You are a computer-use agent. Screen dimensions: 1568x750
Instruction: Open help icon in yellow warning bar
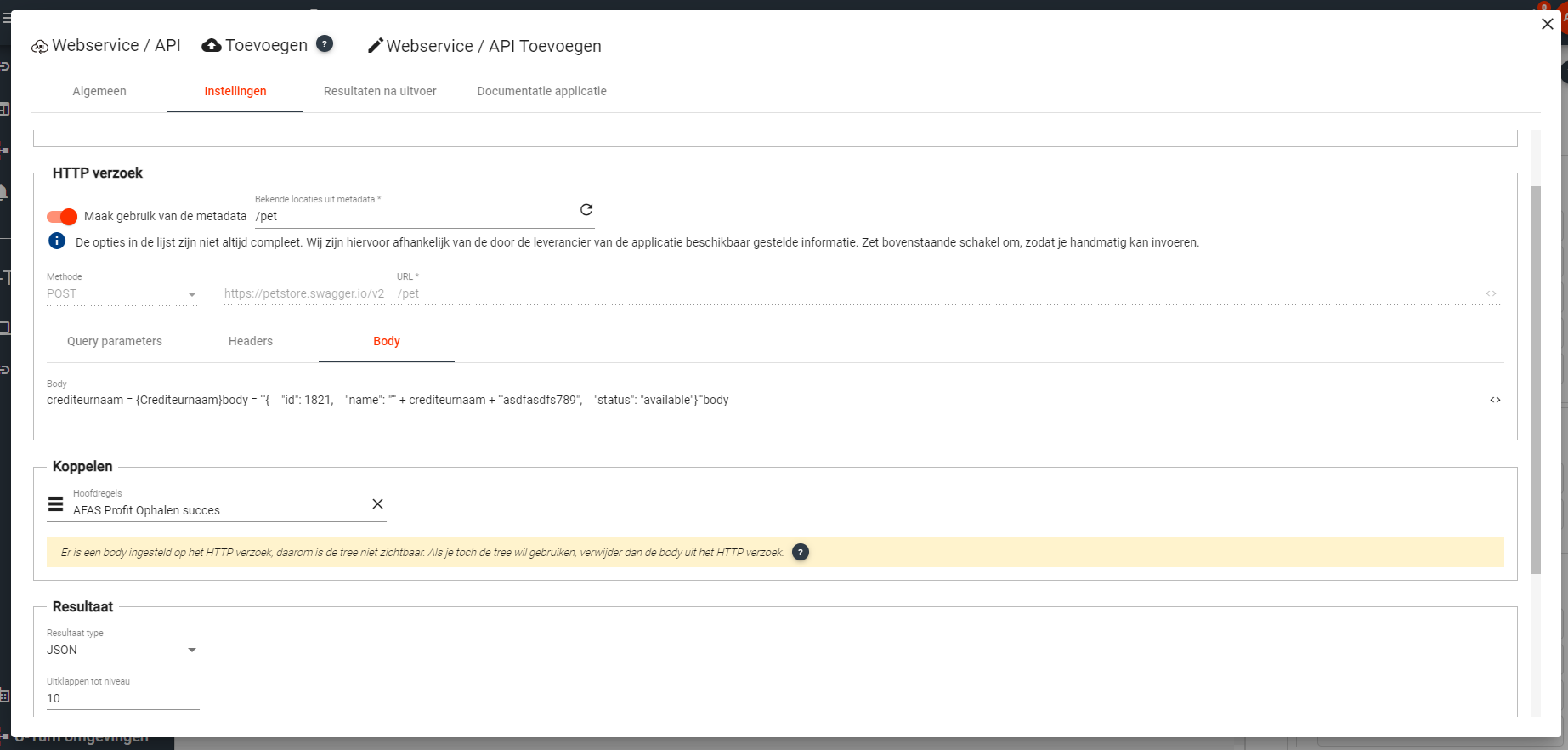pos(800,553)
